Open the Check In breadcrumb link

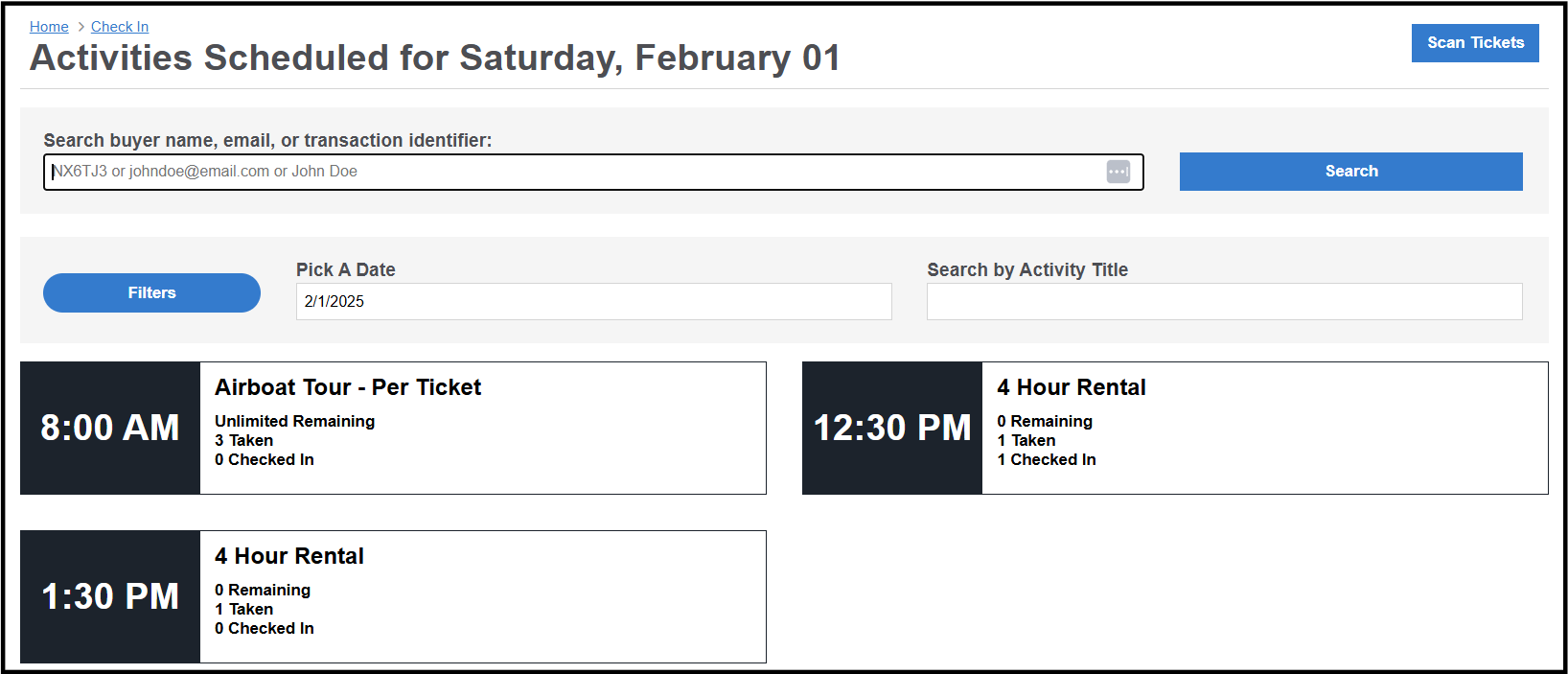(119, 27)
